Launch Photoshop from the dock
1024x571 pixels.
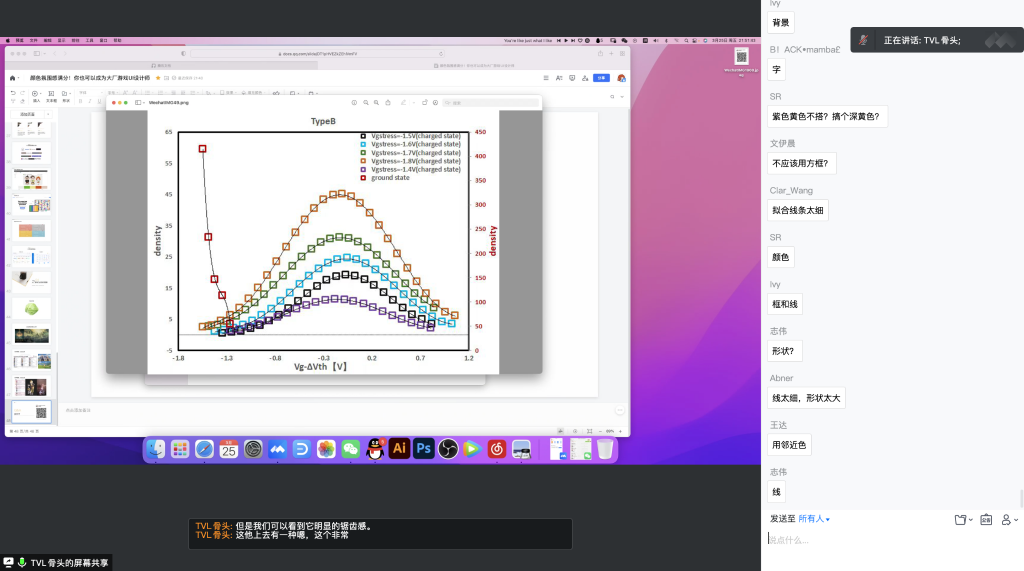coord(423,449)
